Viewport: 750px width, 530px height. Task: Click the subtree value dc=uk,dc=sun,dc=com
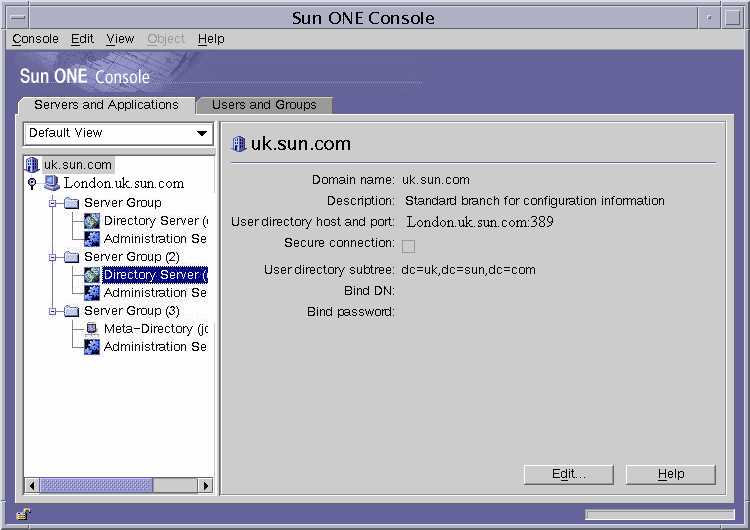pos(468,270)
